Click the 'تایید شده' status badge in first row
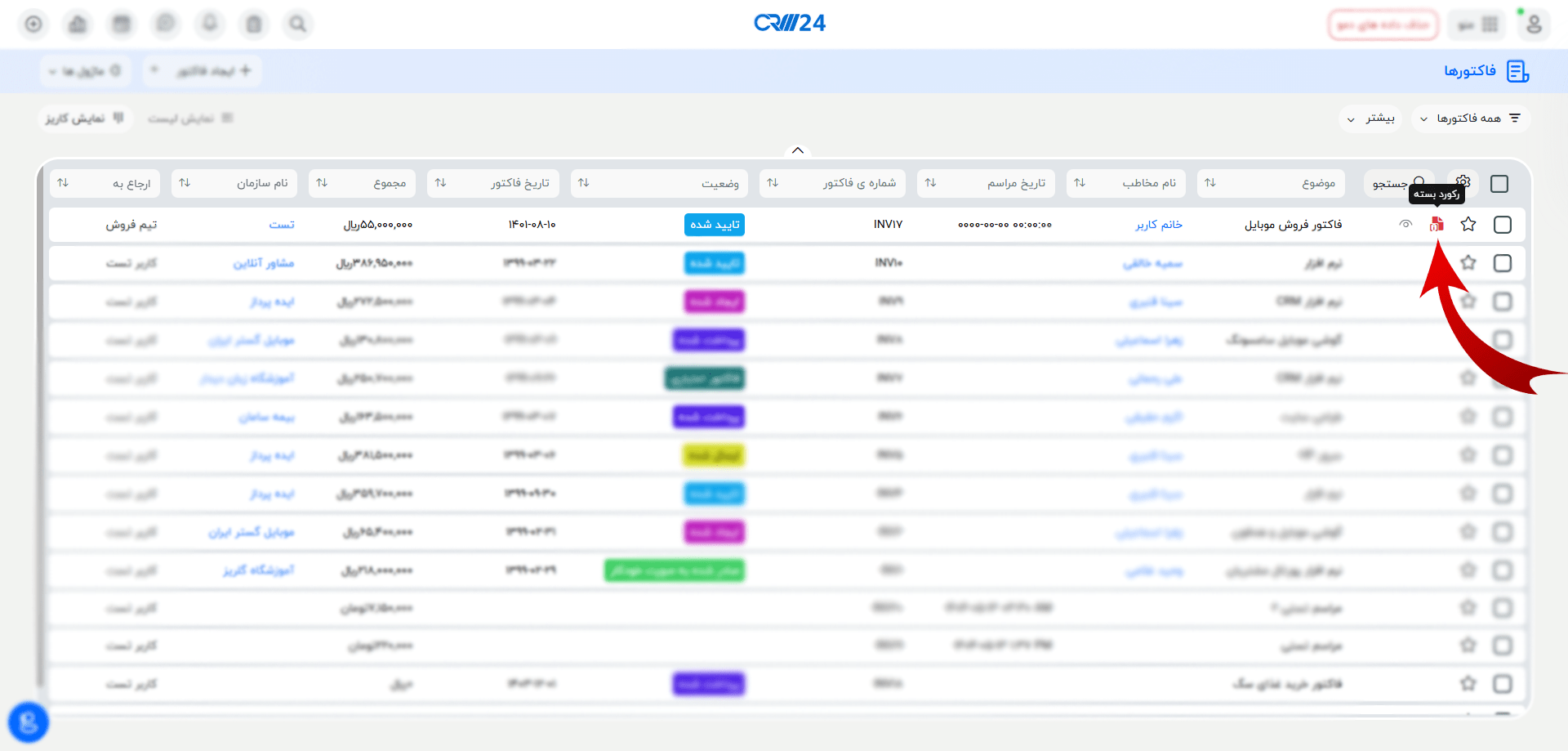The width and height of the screenshot is (1568, 751). pos(715,225)
